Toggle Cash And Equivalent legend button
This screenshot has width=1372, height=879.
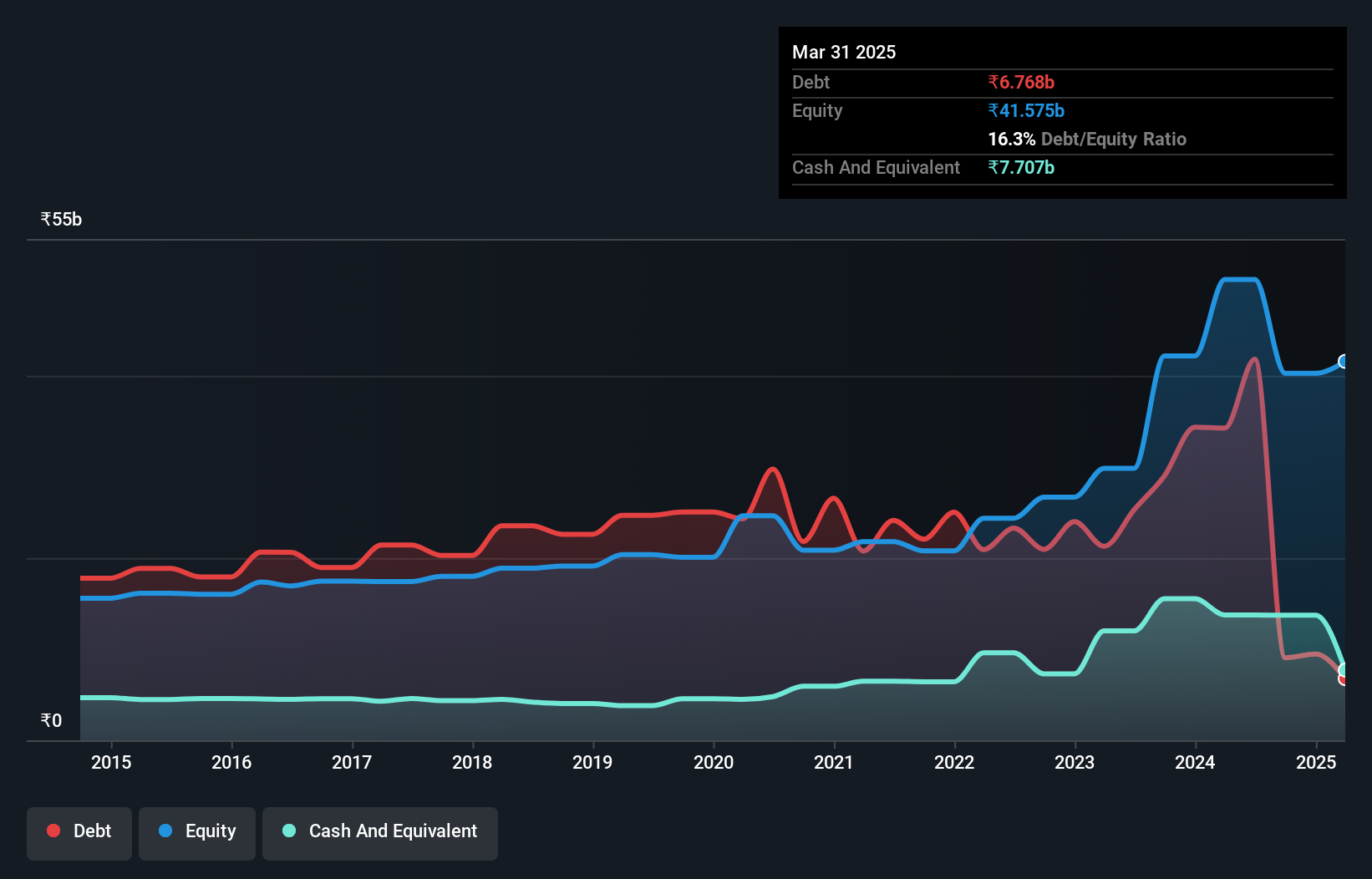tap(380, 833)
